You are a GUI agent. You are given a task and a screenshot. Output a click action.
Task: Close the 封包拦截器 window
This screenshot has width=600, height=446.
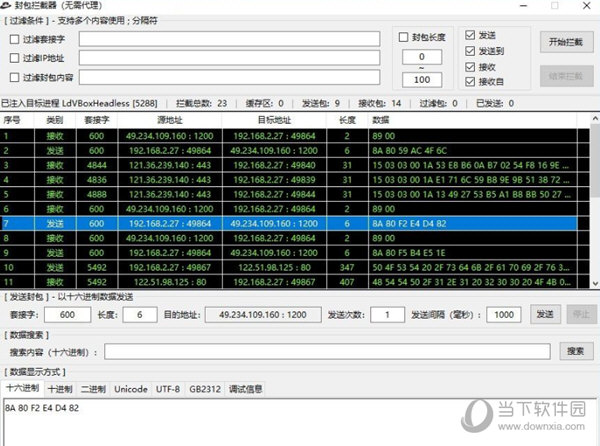click(x=587, y=5)
